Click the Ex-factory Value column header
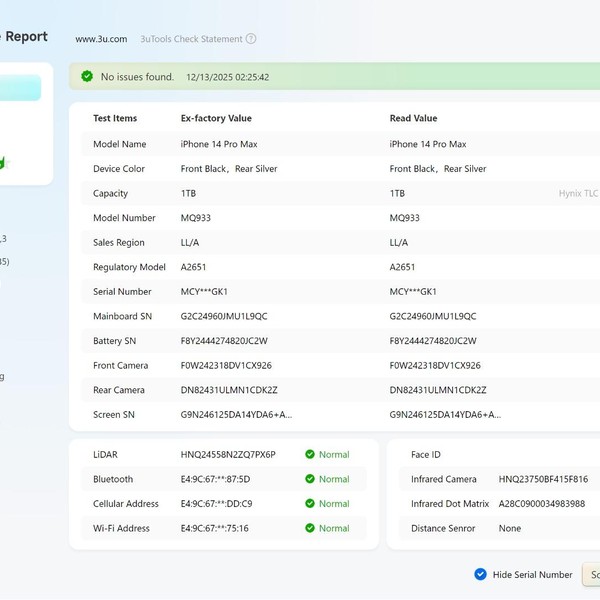This screenshot has height=600, width=600. tap(216, 118)
